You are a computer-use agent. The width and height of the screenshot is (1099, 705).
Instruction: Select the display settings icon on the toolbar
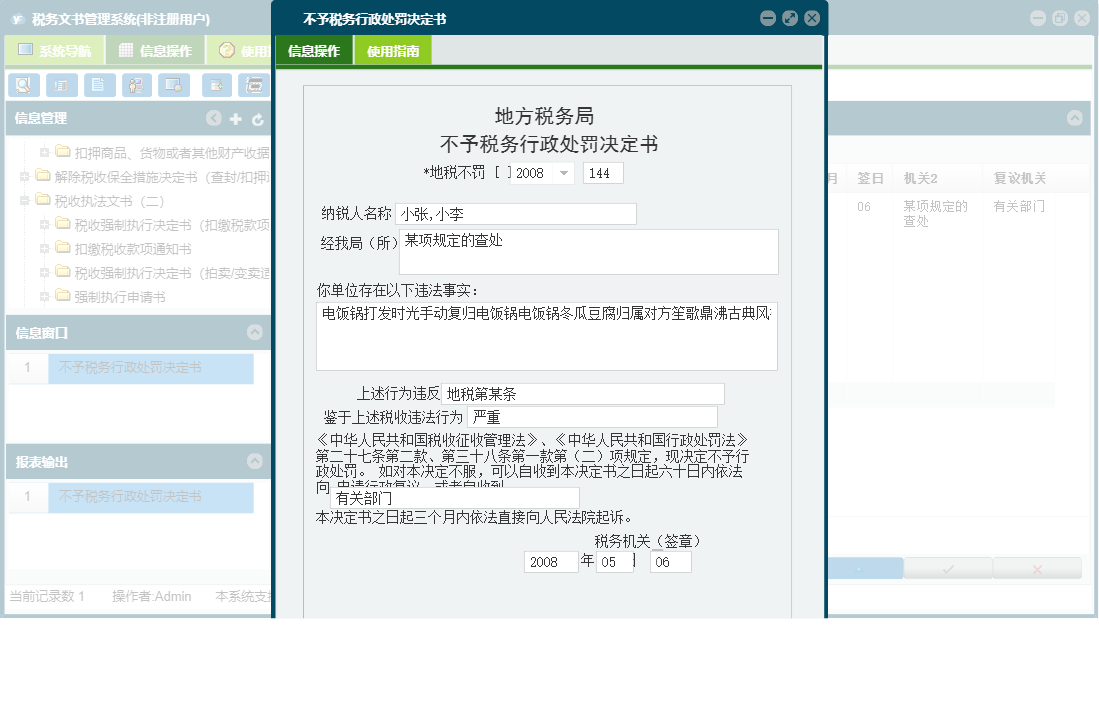click(x=173, y=85)
